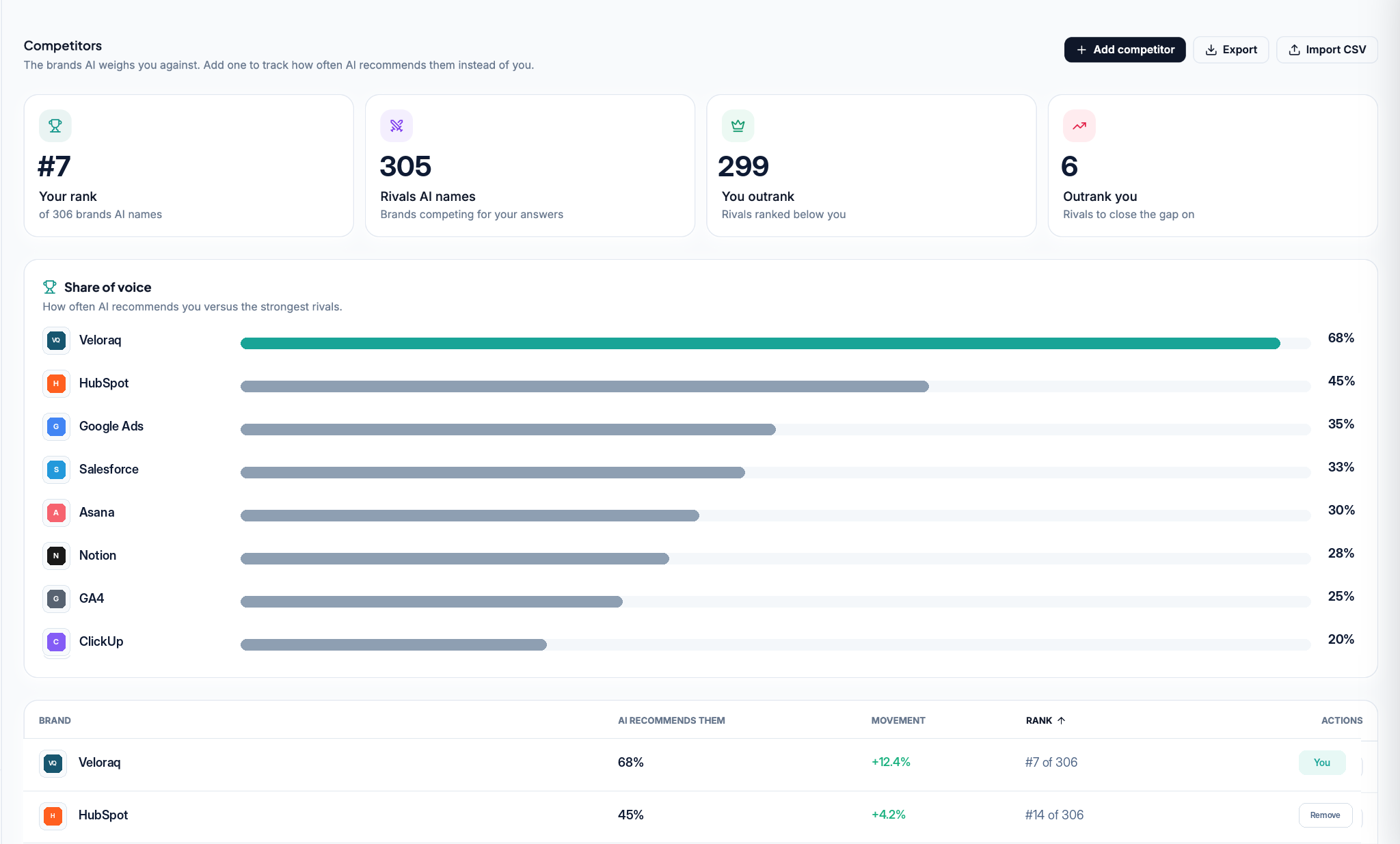The image size is (1400, 844).
Task: Sort by the RANK column header
Action: click(x=1045, y=720)
